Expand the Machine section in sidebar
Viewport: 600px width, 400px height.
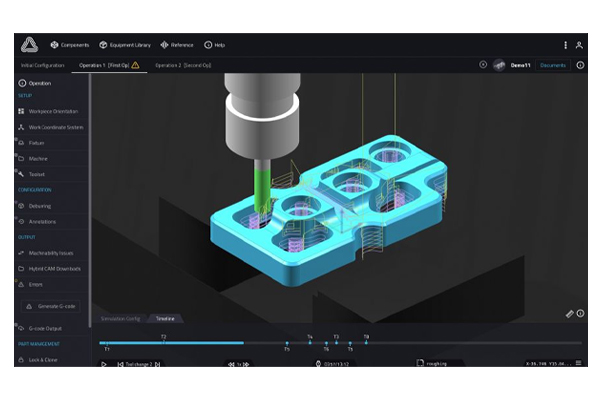point(37,158)
